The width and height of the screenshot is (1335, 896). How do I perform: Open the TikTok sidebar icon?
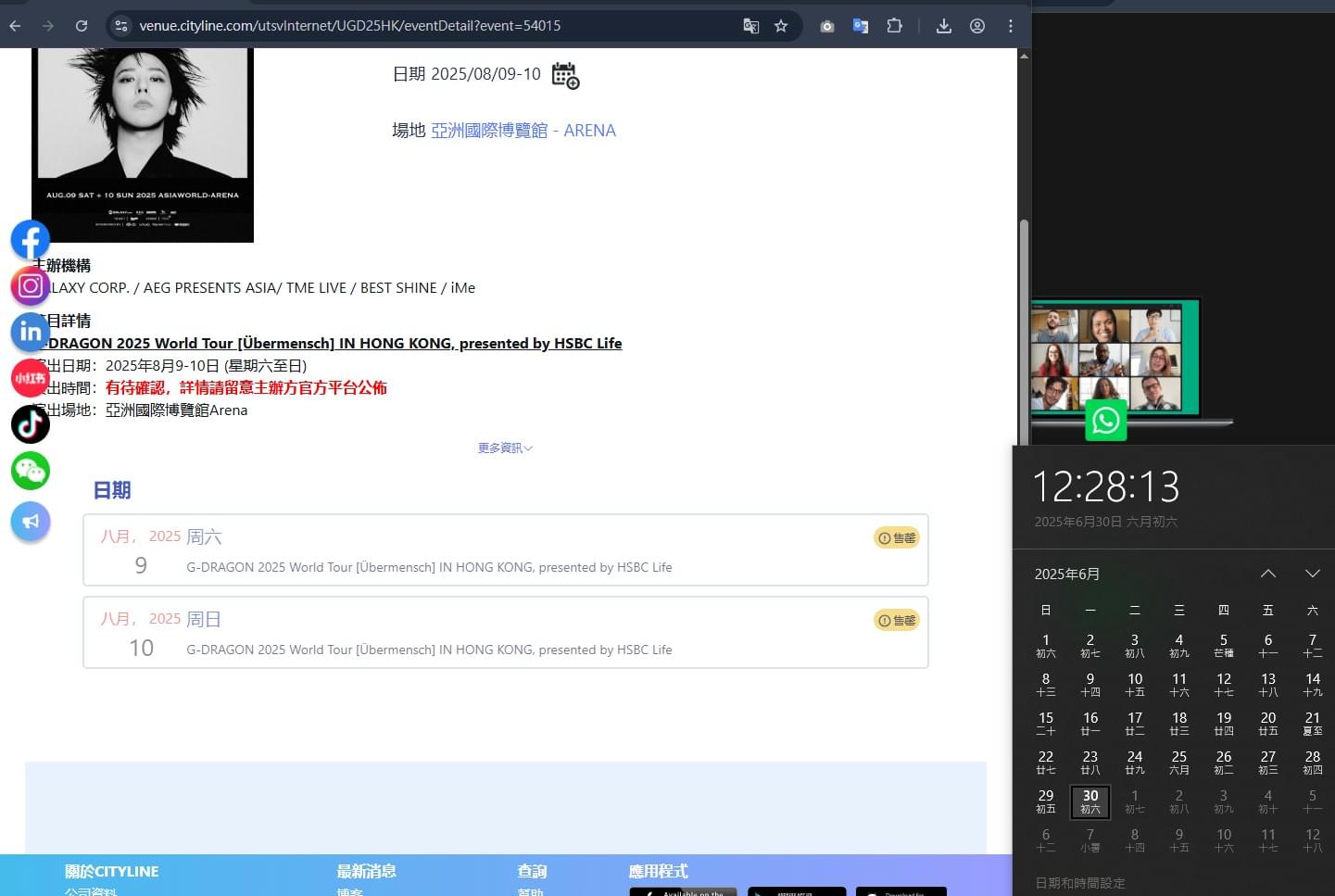coord(30,424)
